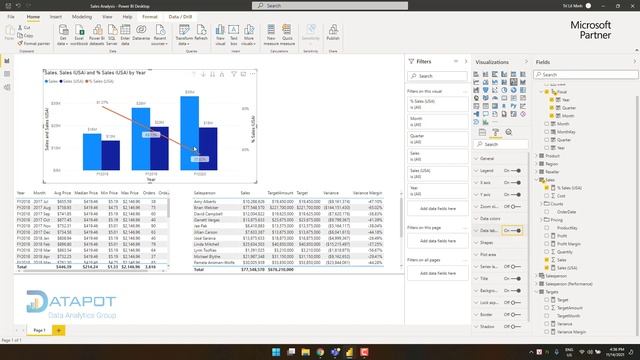Expand the Salesperson (Performance) table
The image size is (640, 360).
coord(536,284)
